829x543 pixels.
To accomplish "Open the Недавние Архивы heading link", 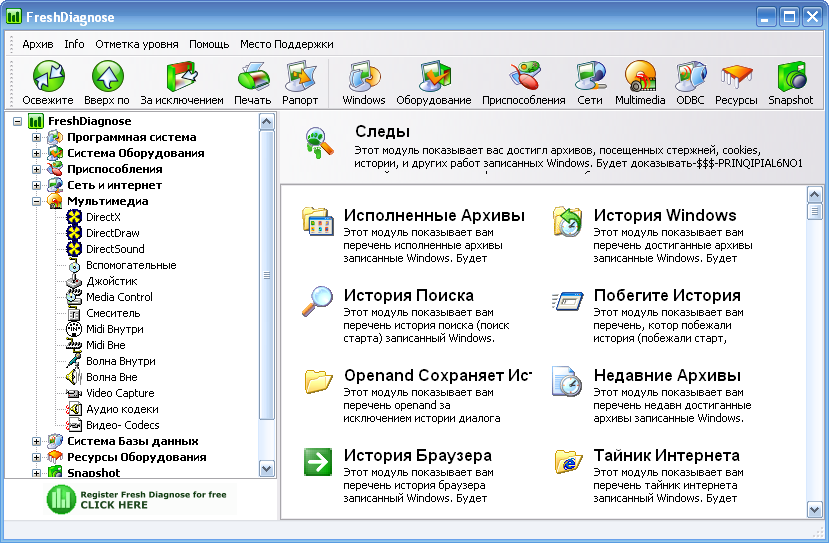I will pyautogui.click(x=667, y=375).
